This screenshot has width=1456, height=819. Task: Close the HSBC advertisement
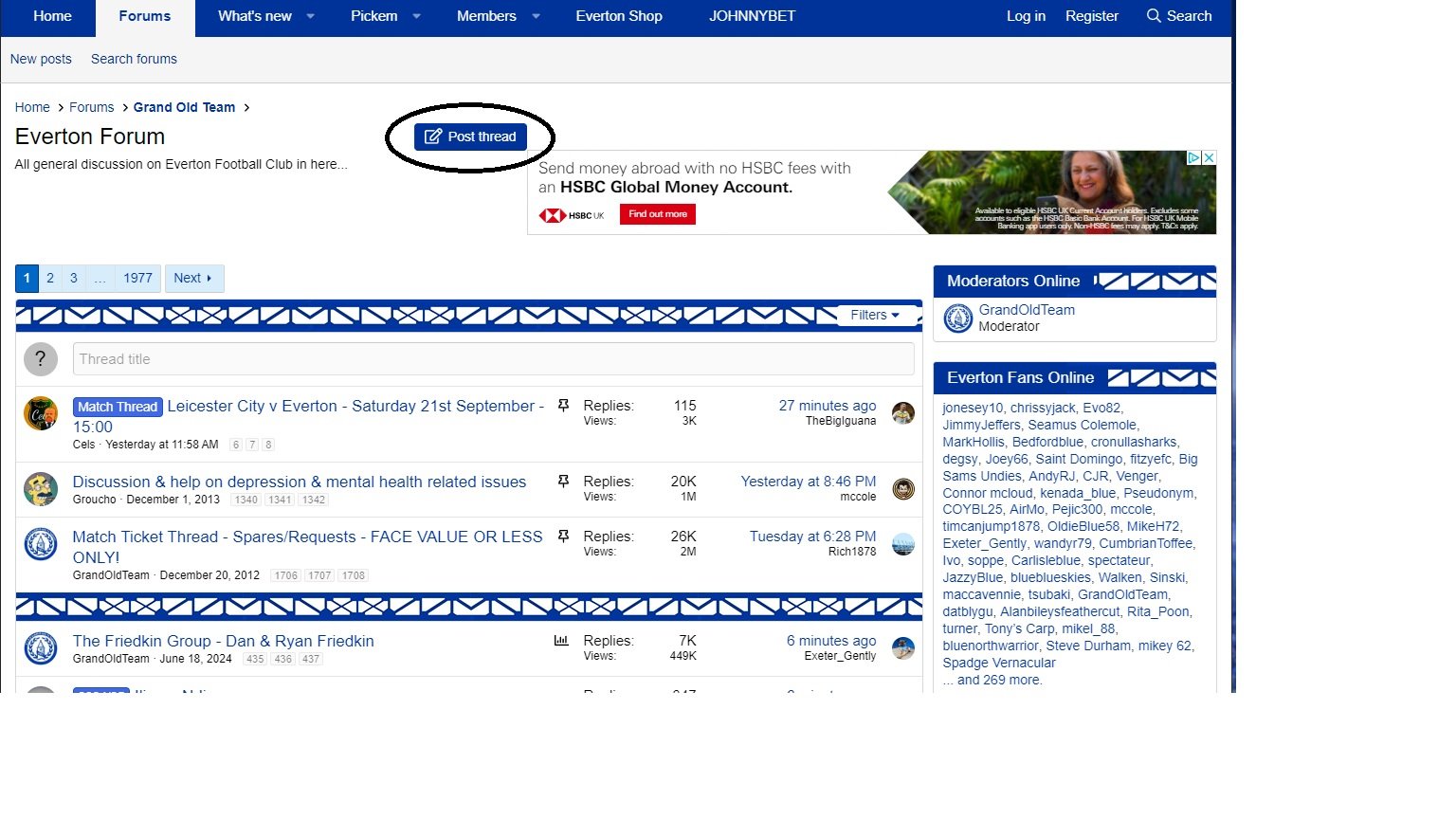pyautogui.click(x=1209, y=158)
